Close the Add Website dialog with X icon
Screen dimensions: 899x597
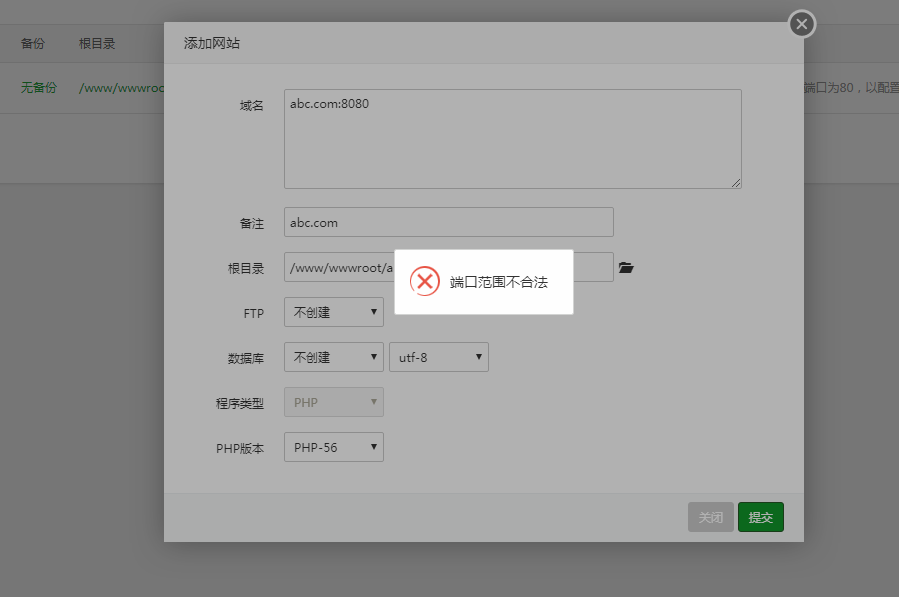tap(801, 24)
